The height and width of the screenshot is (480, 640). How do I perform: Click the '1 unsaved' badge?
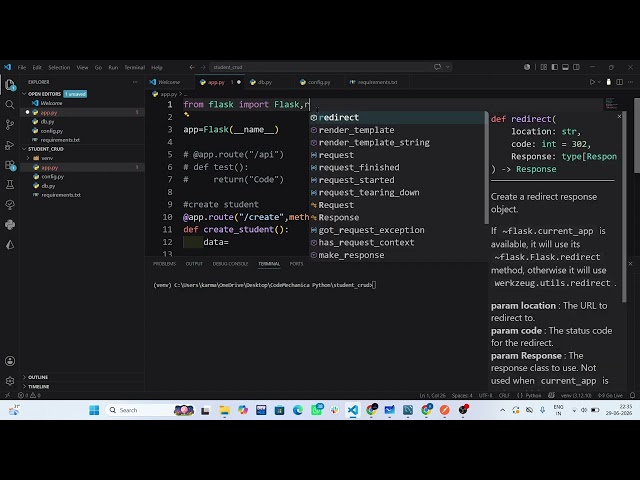[75, 94]
